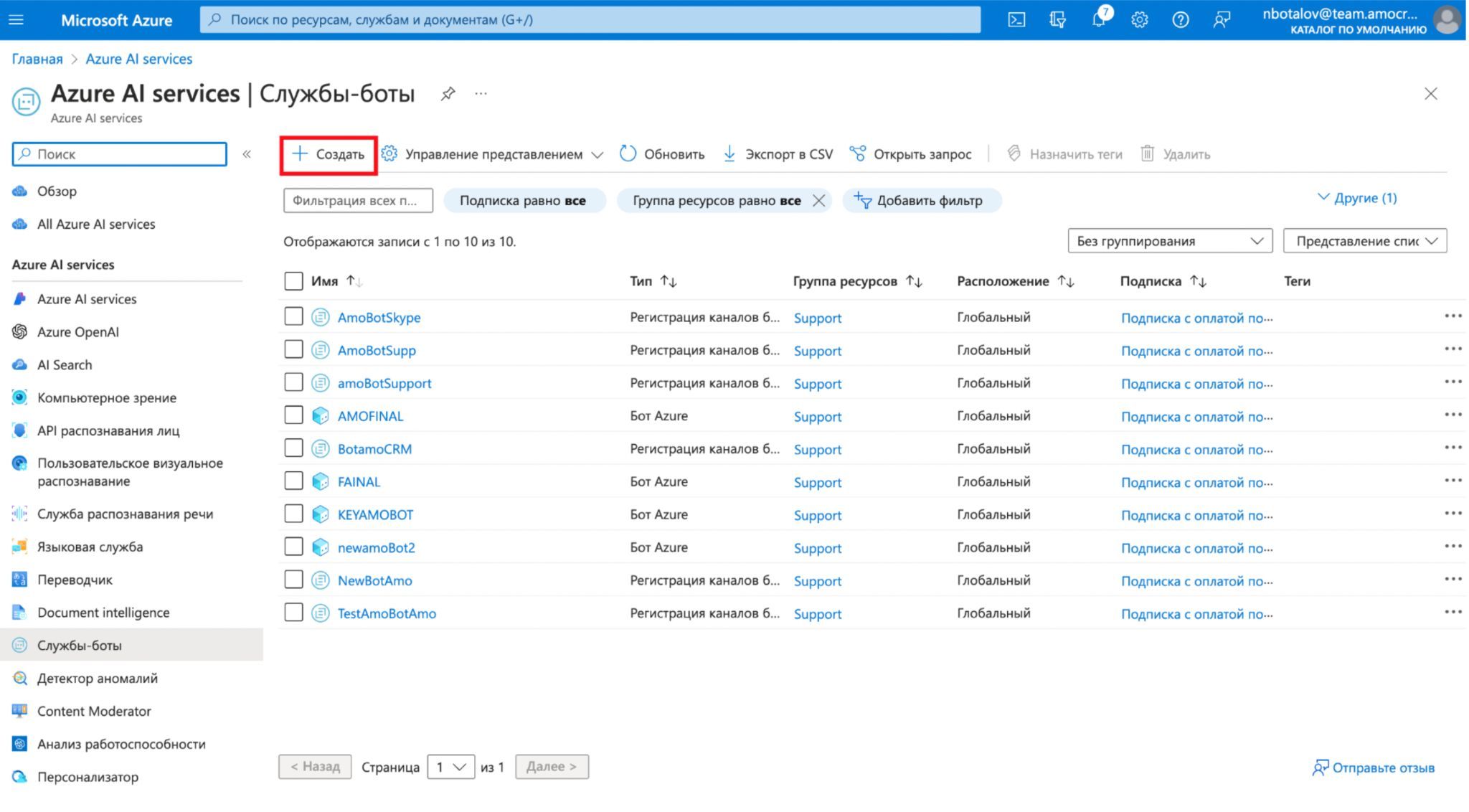This screenshot has height=812, width=1469.
Task: Click Отправьте отзыв link
Action: pyautogui.click(x=1374, y=768)
